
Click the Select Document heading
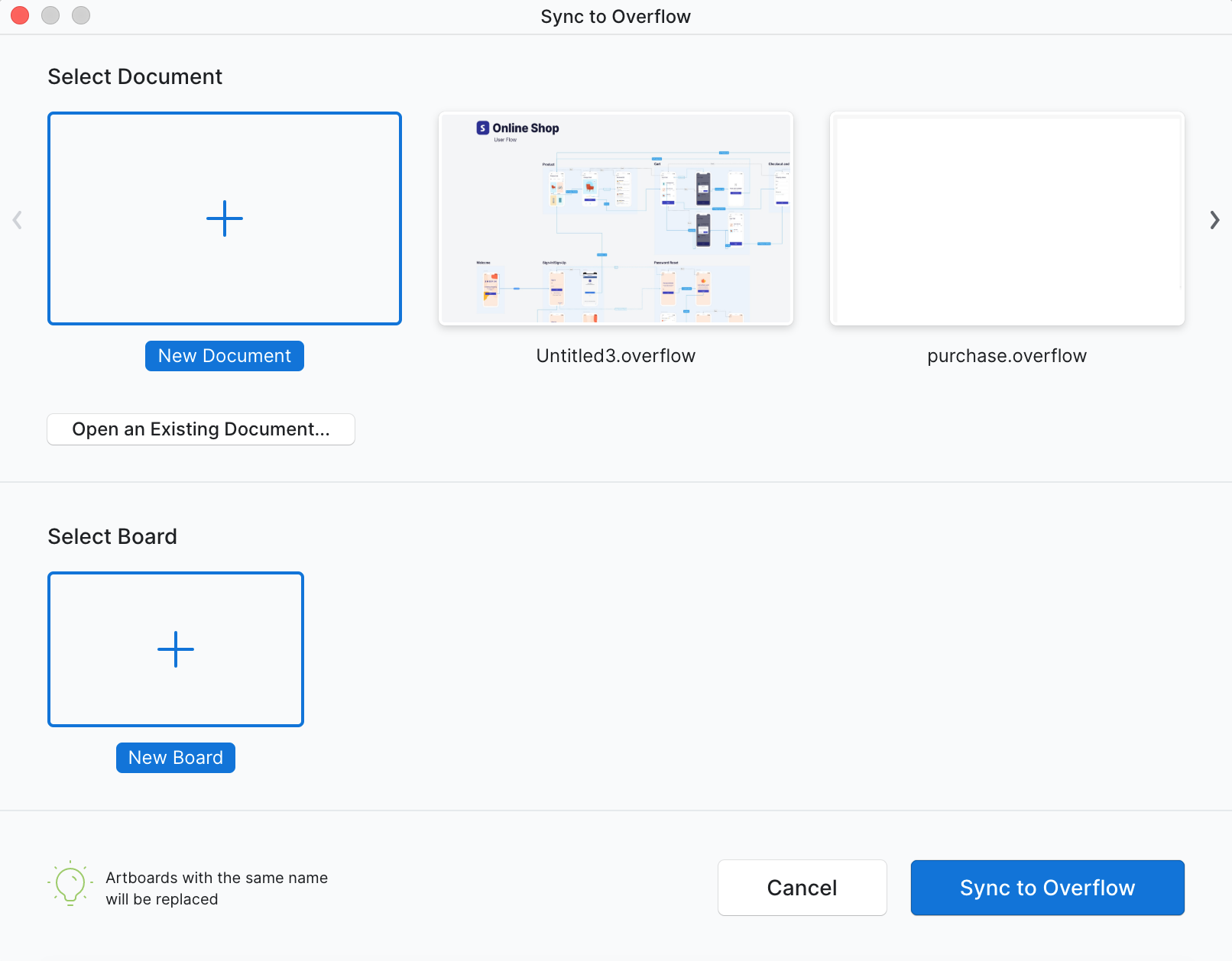(135, 76)
